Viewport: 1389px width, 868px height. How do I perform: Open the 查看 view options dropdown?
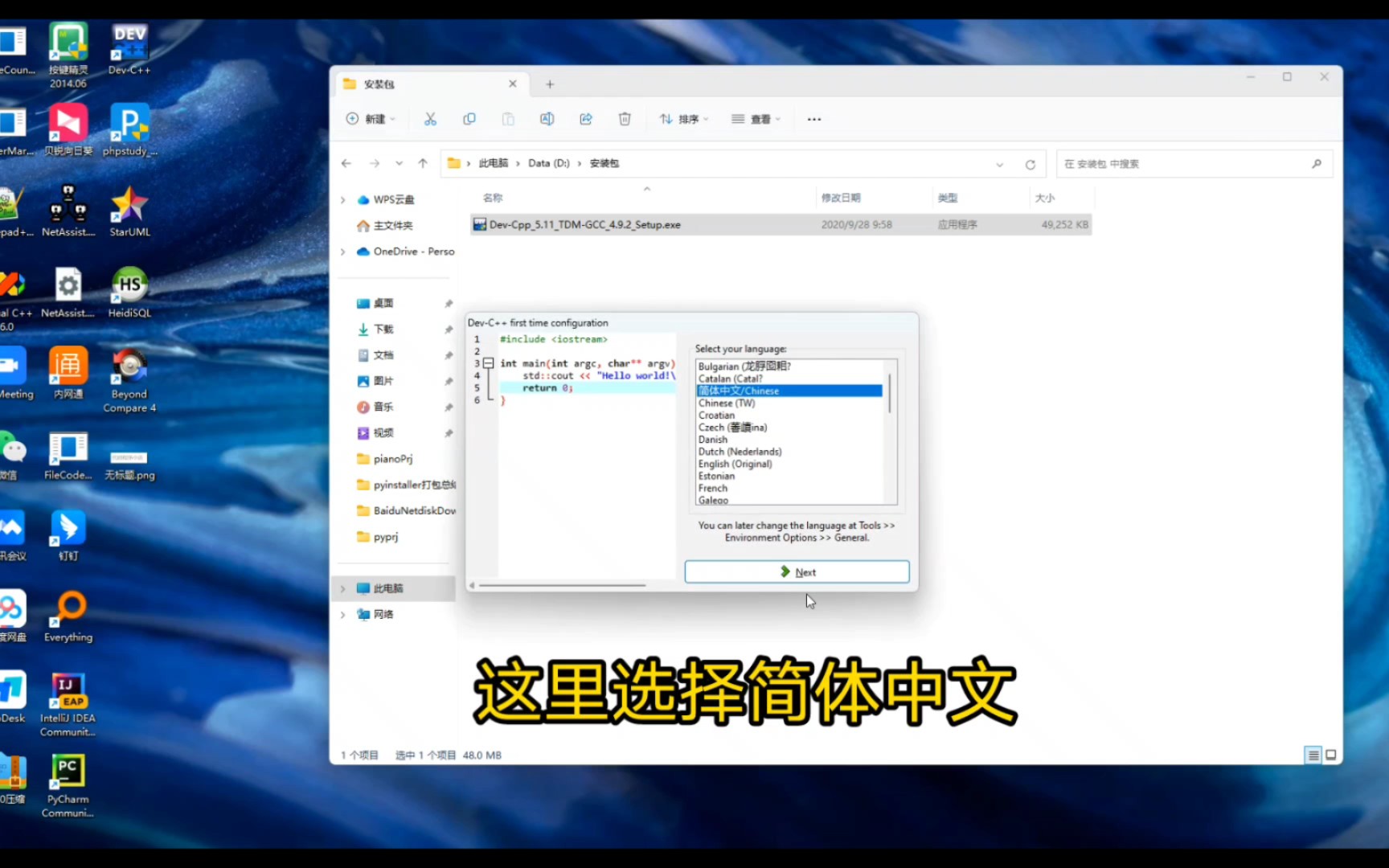[x=756, y=118]
